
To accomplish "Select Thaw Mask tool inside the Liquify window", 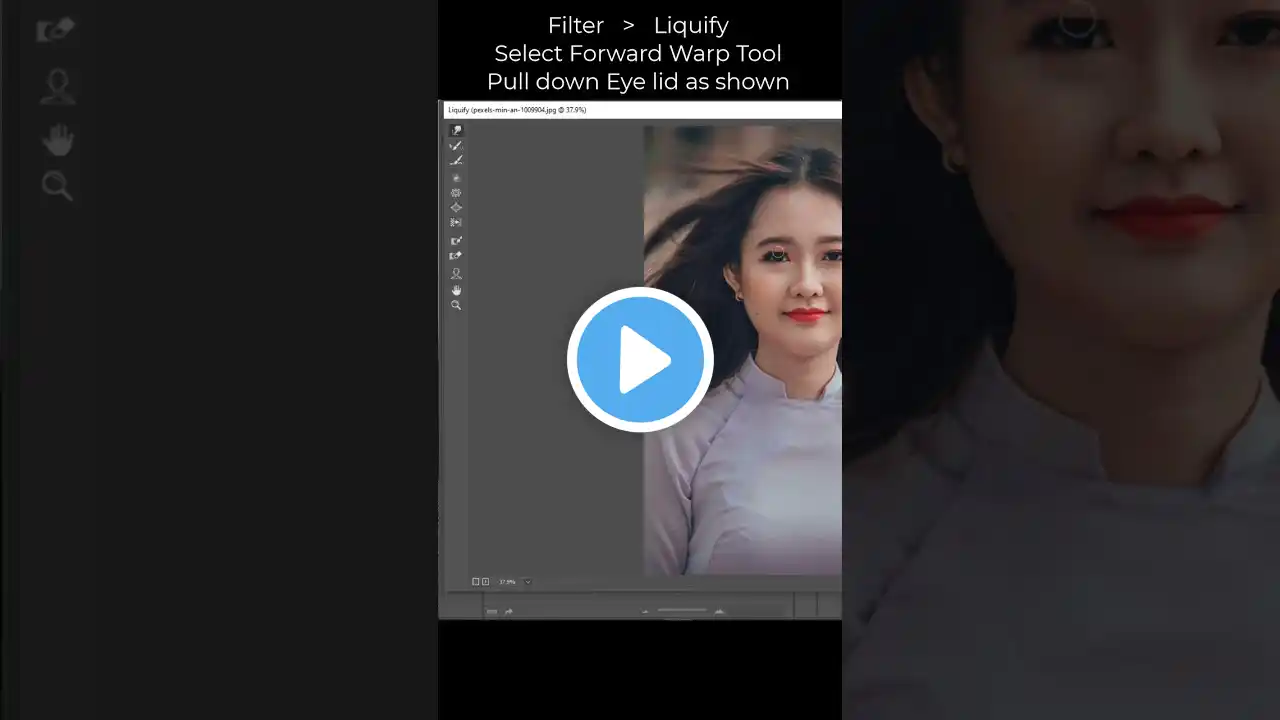I will pos(456,256).
